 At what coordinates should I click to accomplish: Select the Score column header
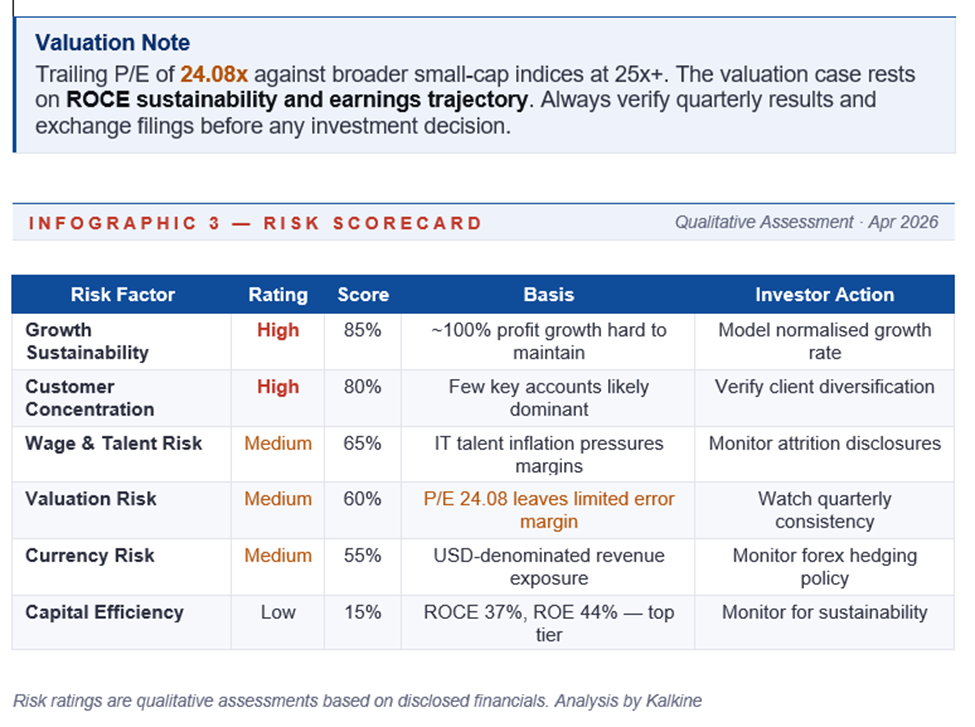point(361,295)
